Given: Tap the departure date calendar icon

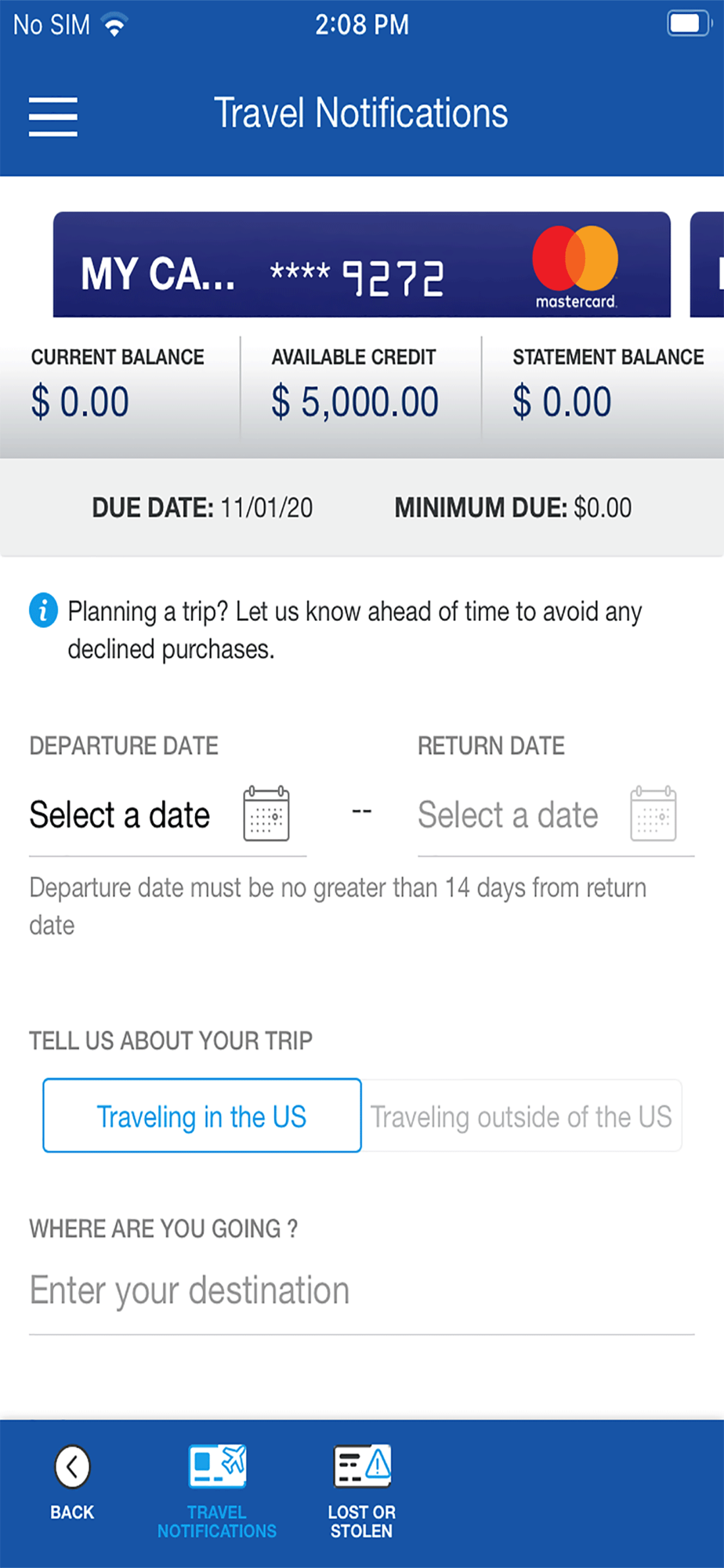Looking at the screenshot, I should pos(266,814).
